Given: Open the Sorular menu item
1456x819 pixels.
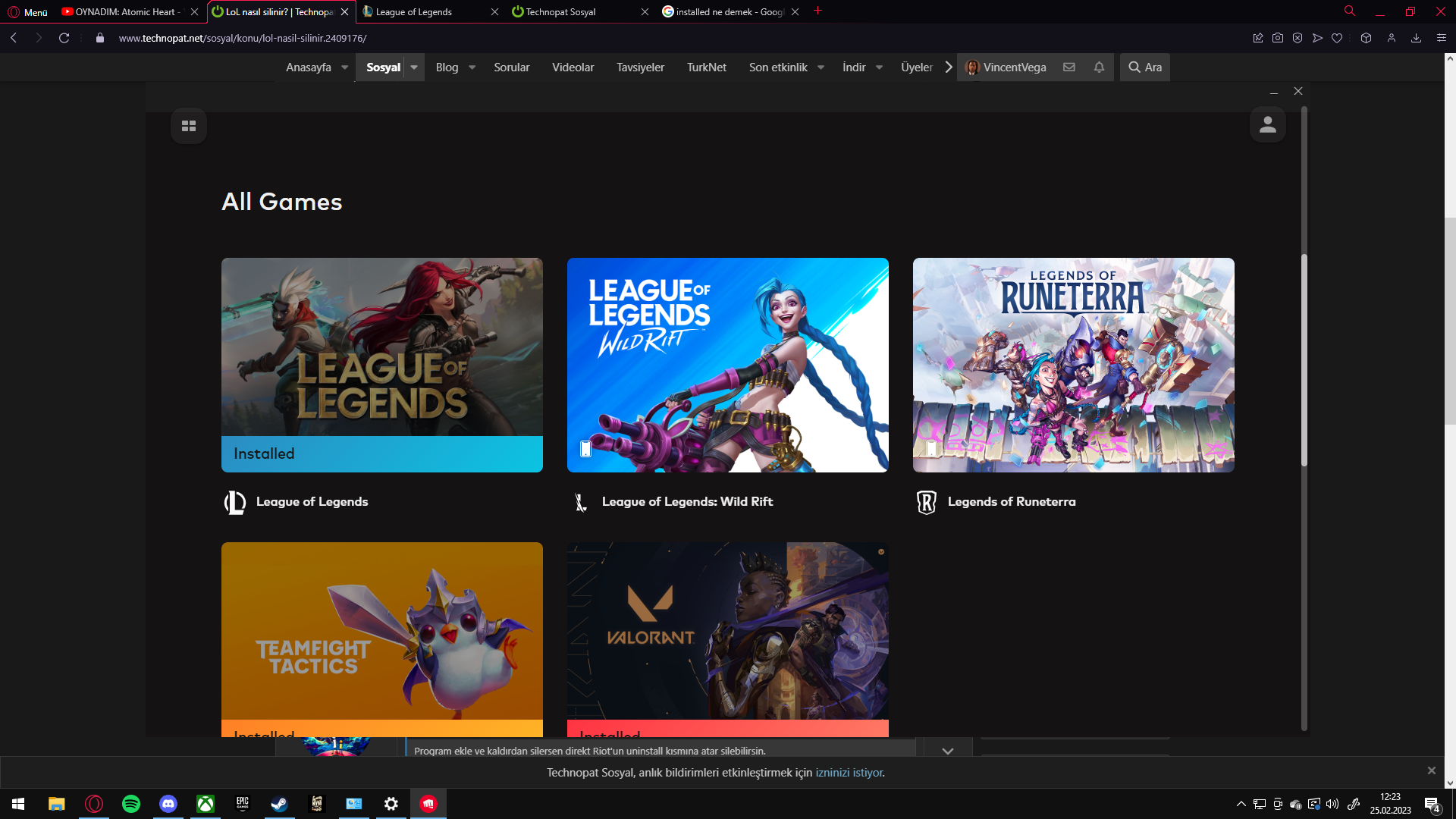Looking at the screenshot, I should (511, 67).
